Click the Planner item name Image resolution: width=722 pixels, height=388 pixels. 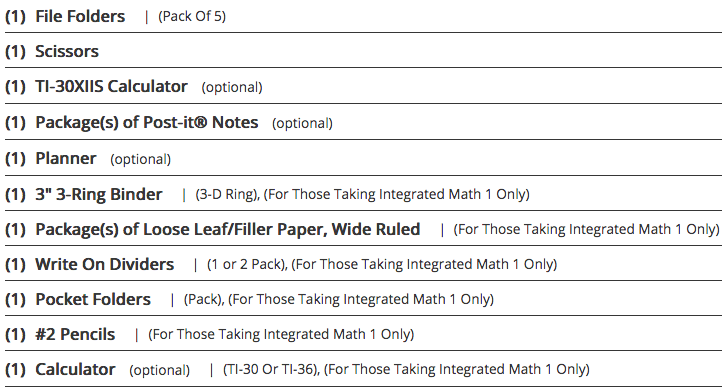pos(66,158)
